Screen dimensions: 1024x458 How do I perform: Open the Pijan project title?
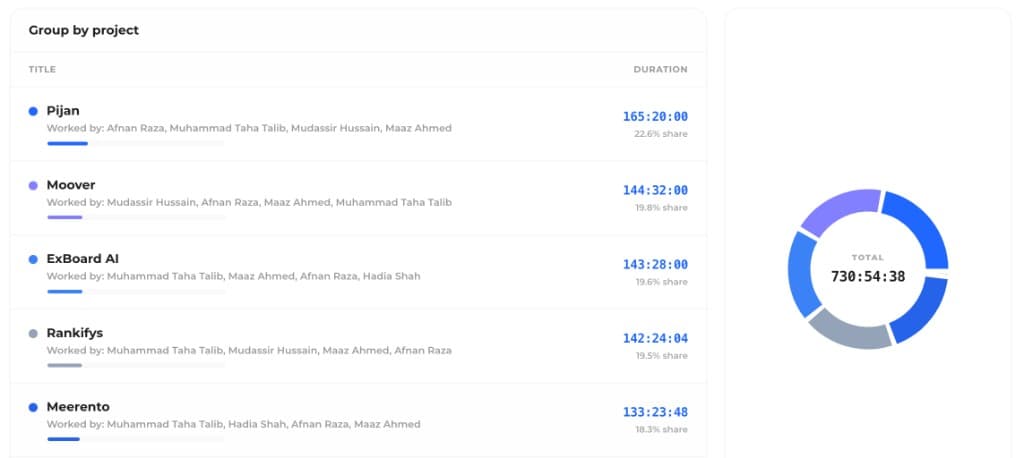63,111
